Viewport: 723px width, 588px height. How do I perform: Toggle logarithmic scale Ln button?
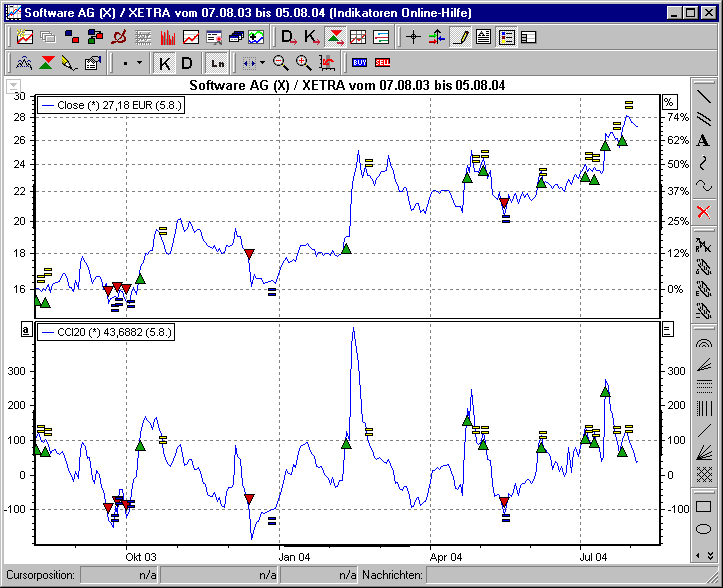[x=217, y=63]
